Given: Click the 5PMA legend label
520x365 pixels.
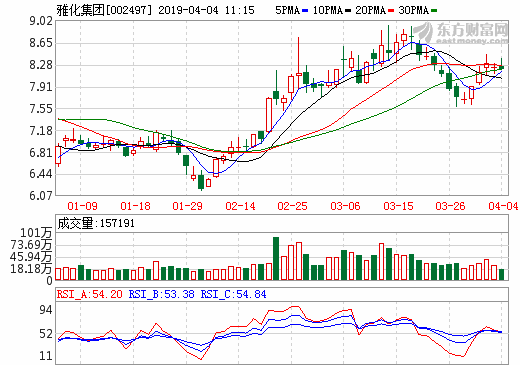Looking at the screenshot, I should [287, 10].
